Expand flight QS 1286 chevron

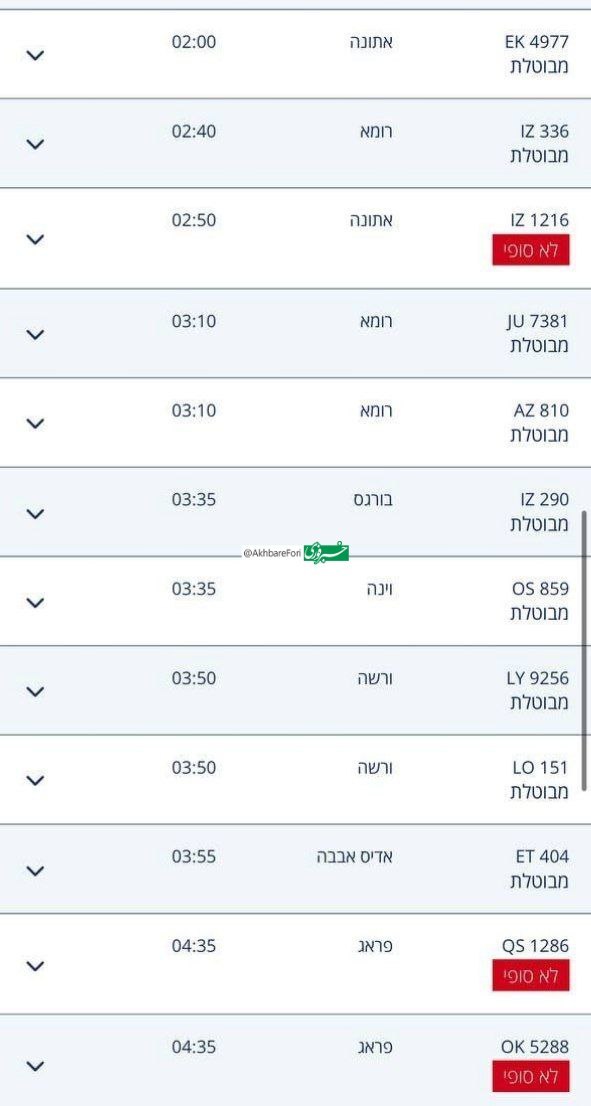tap(35, 966)
